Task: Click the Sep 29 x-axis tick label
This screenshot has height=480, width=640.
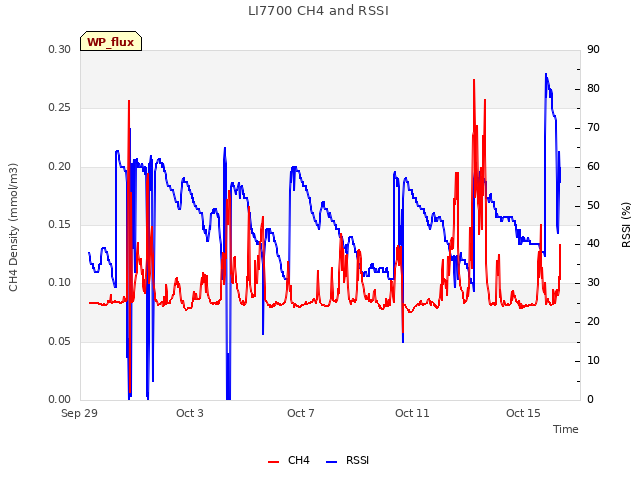Action: (79, 413)
